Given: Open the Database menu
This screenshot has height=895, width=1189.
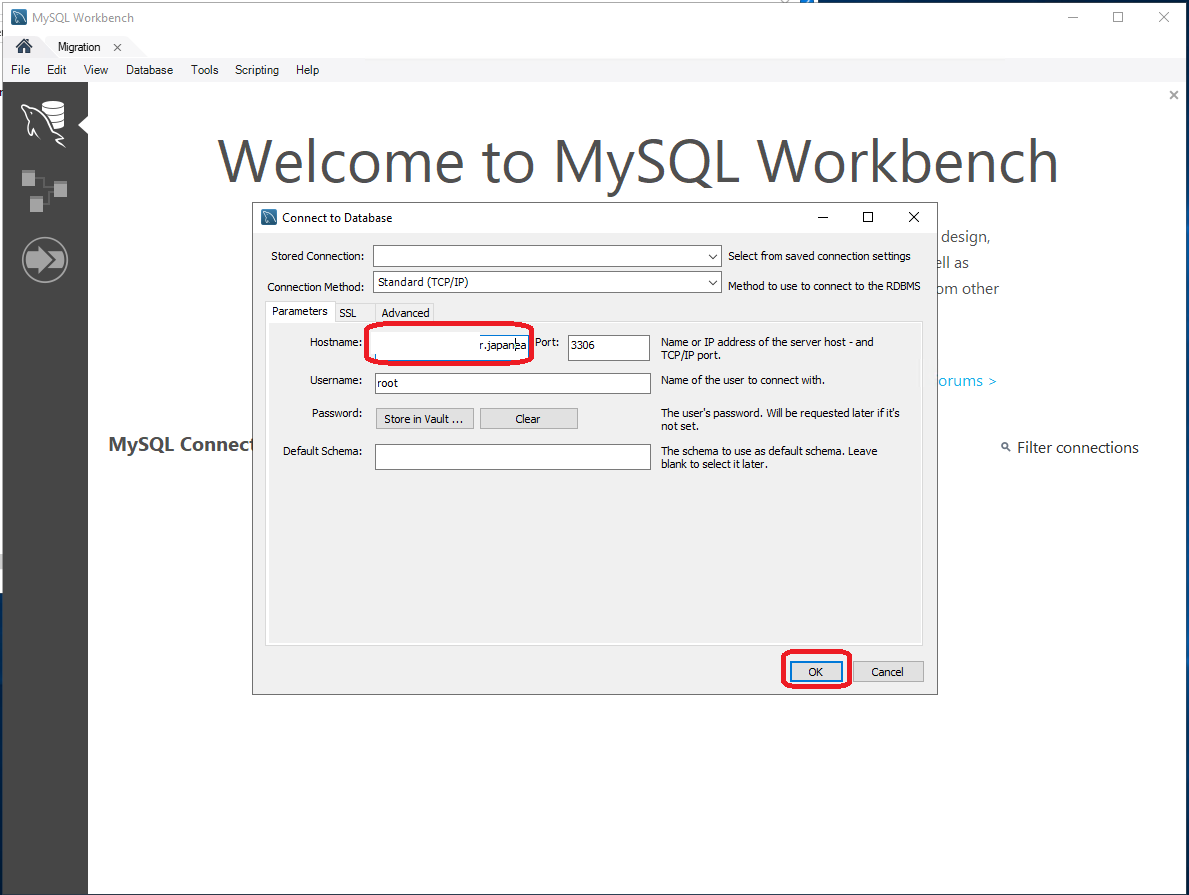Looking at the screenshot, I should click(149, 70).
